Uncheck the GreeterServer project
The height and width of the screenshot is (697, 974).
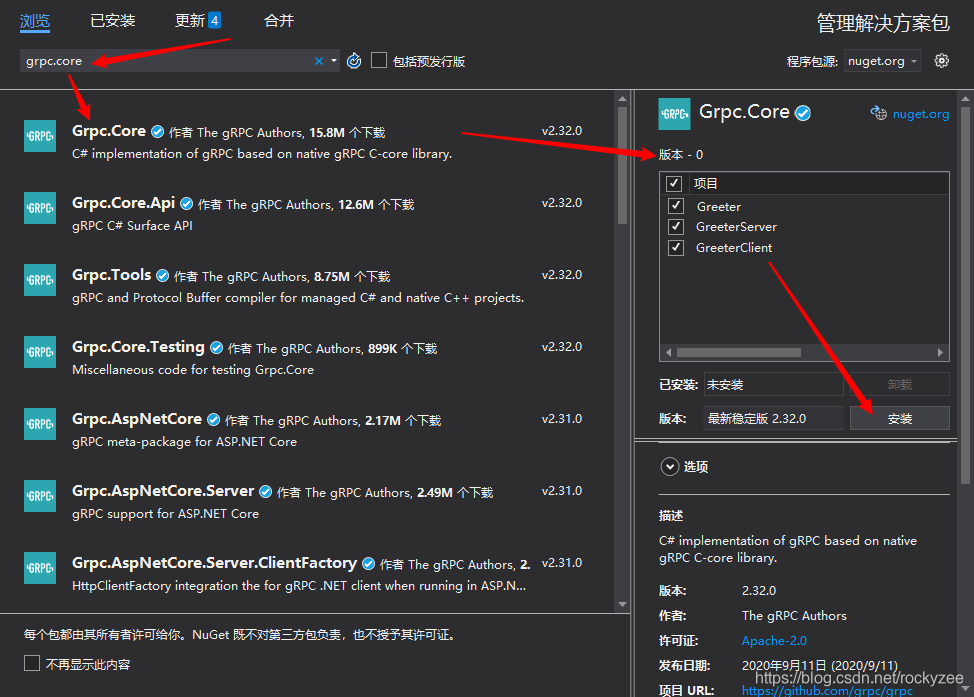click(676, 227)
